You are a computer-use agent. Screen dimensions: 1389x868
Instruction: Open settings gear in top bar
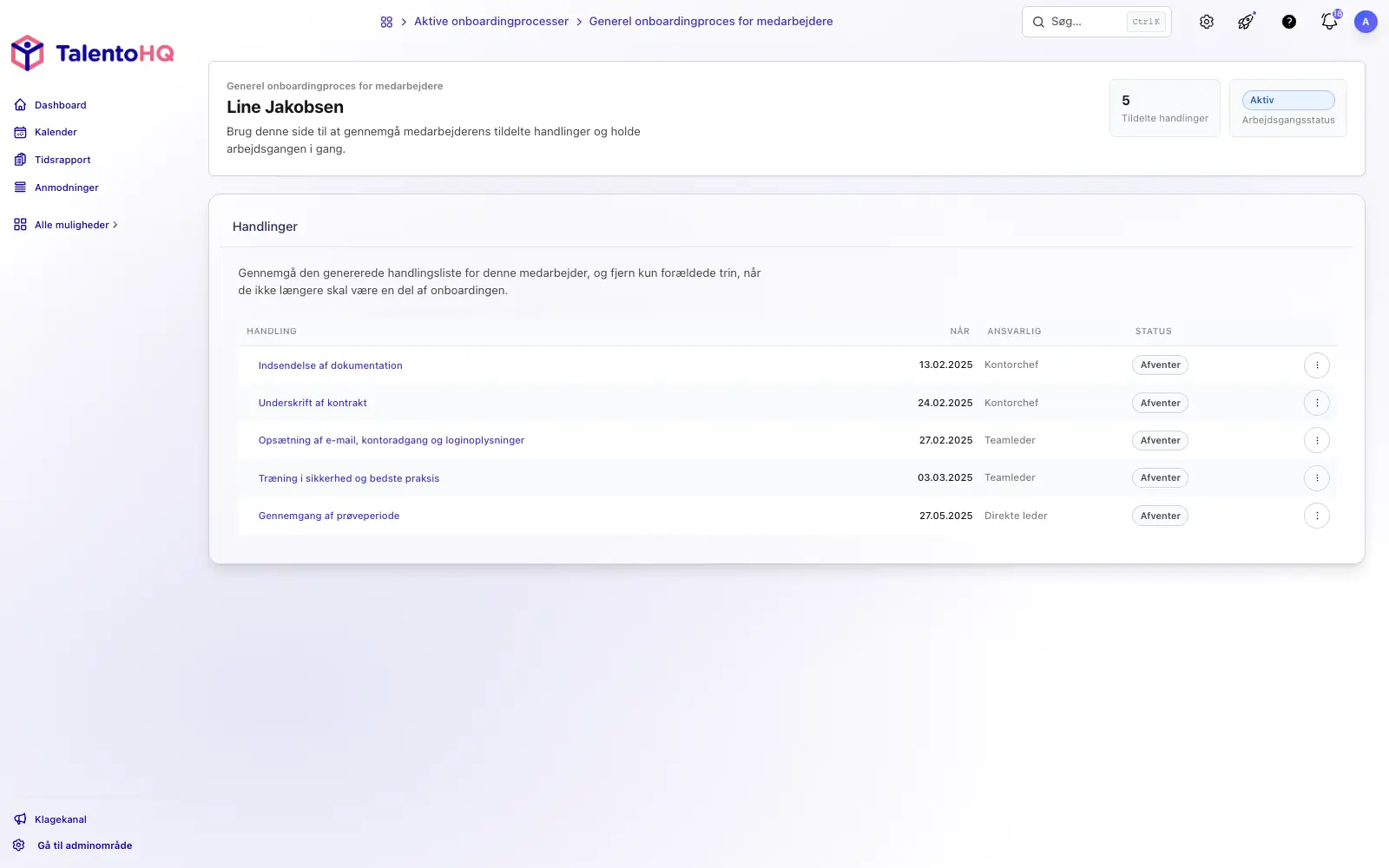pos(1207,22)
